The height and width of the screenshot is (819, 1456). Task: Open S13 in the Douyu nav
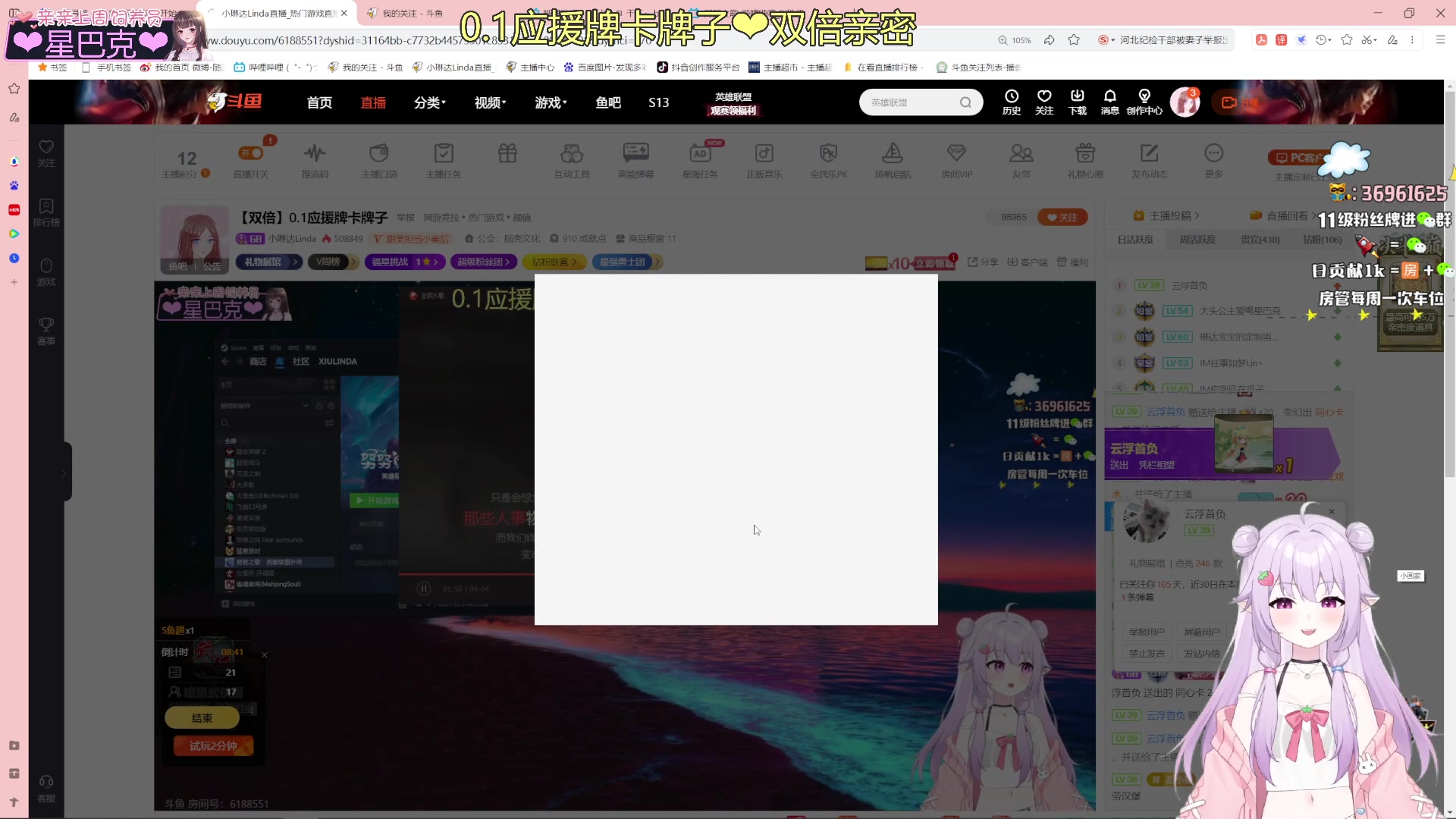(659, 102)
